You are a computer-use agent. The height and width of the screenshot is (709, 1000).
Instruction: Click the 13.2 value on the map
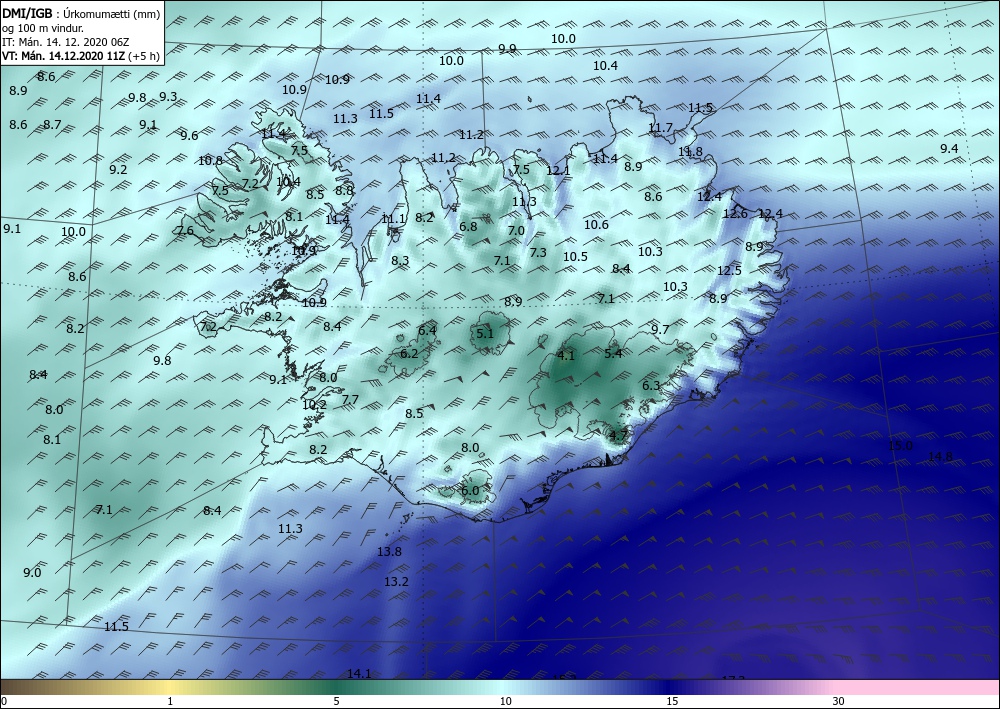(396, 581)
